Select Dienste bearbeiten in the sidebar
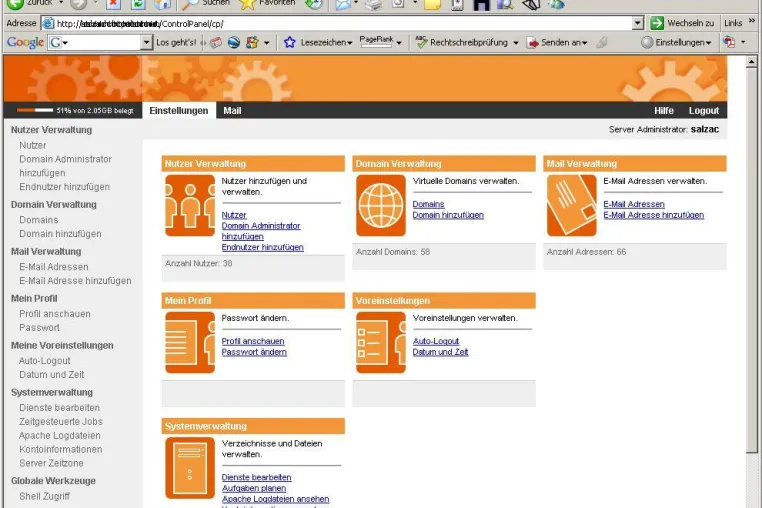The width and height of the screenshot is (762, 508). click(59, 407)
